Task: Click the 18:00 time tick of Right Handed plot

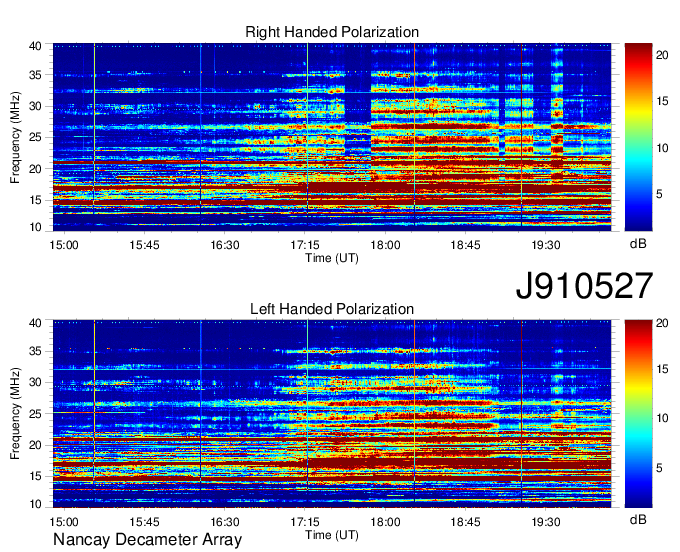Action: click(x=385, y=245)
